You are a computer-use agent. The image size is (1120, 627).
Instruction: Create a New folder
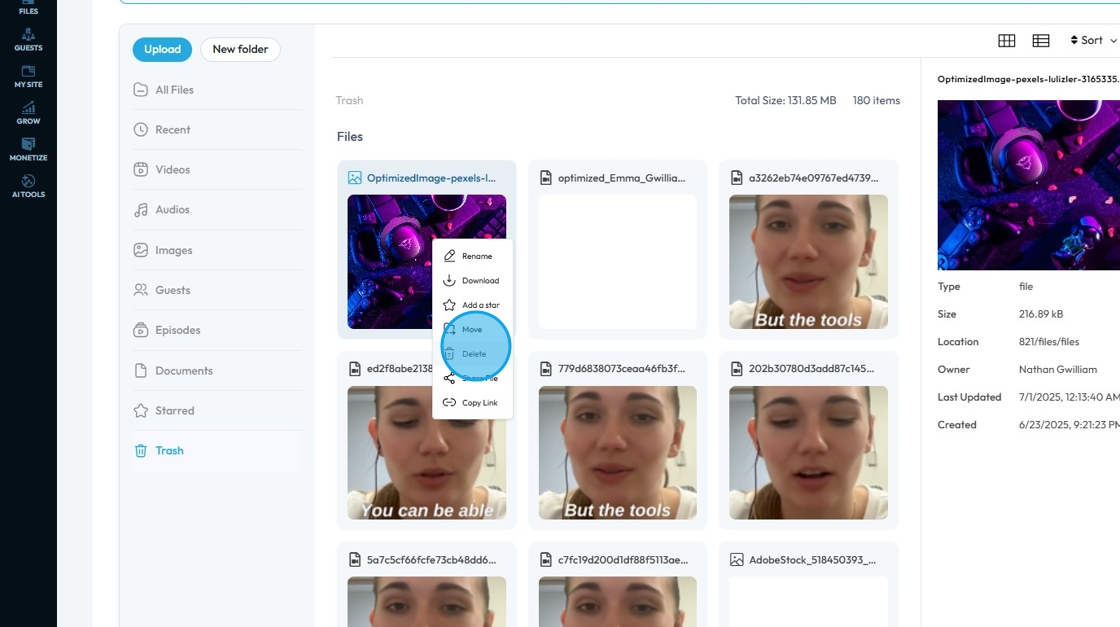pyautogui.click(x=240, y=49)
